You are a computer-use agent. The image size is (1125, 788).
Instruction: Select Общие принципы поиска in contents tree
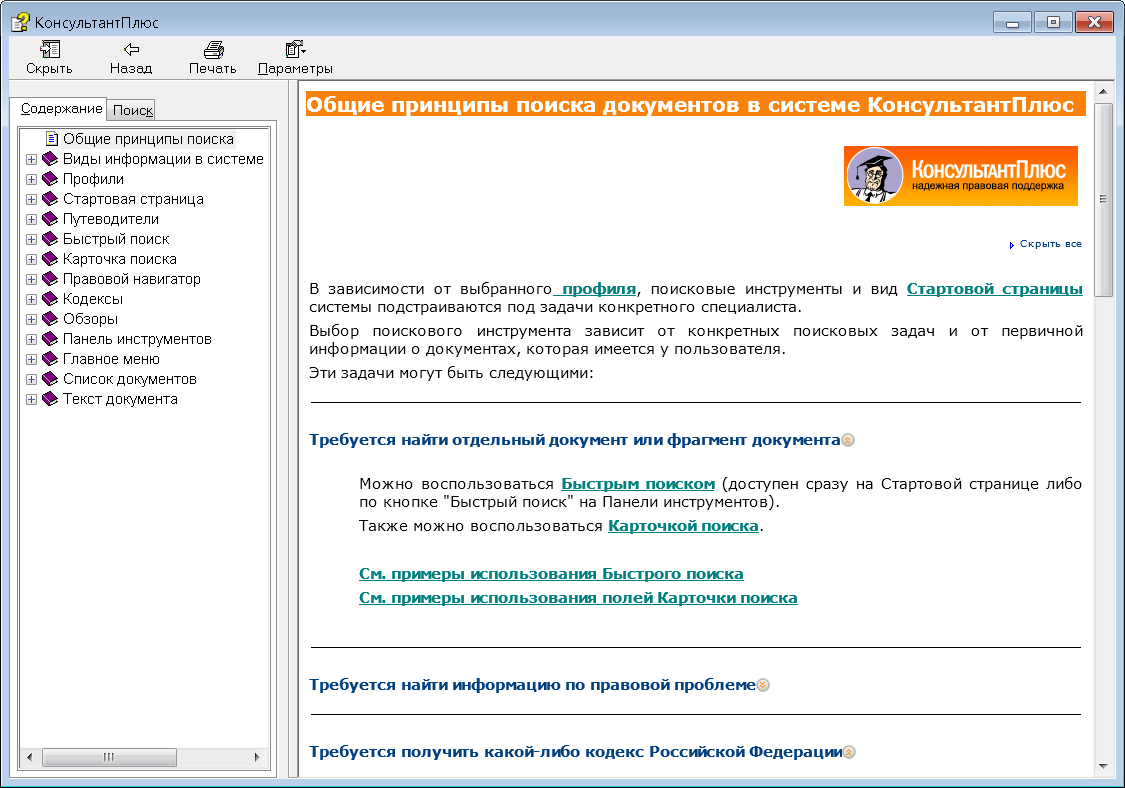click(148, 139)
